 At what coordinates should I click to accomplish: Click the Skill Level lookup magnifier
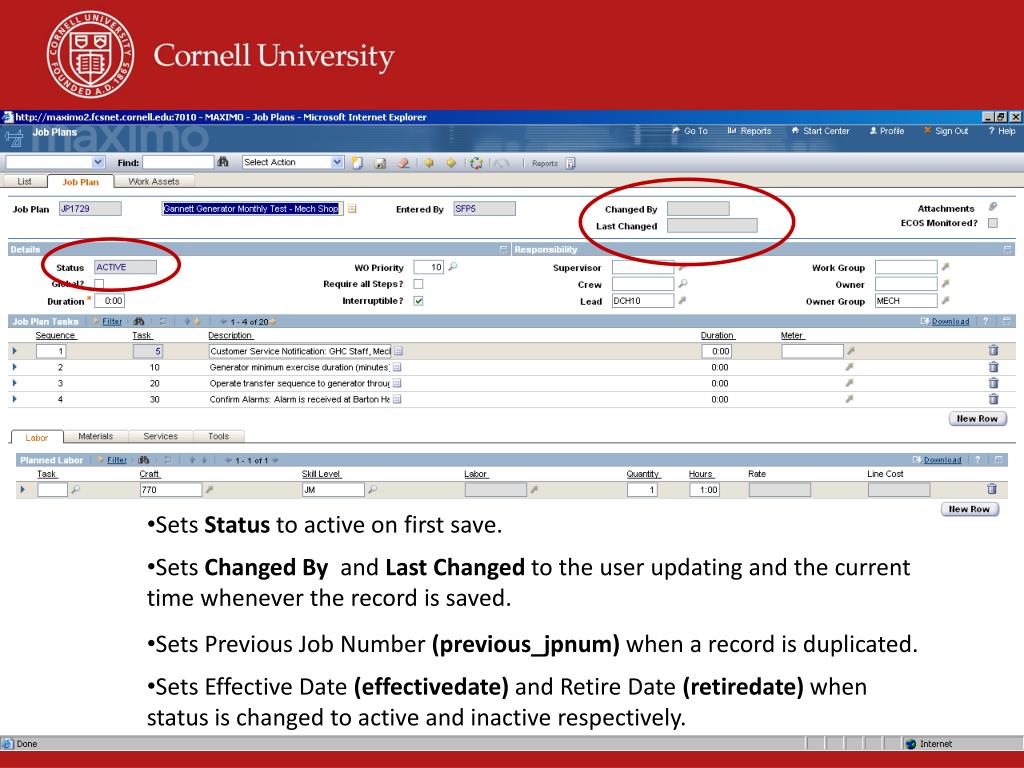pos(372,489)
